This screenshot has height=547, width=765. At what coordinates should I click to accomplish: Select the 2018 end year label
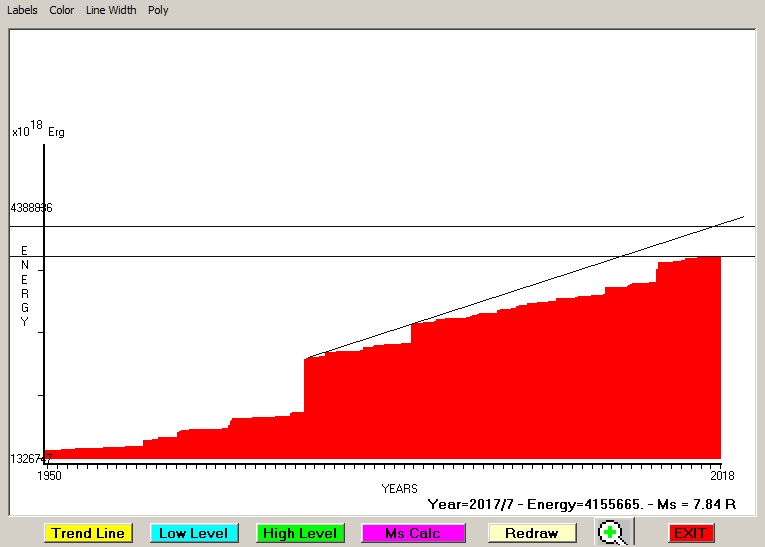(x=723, y=474)
